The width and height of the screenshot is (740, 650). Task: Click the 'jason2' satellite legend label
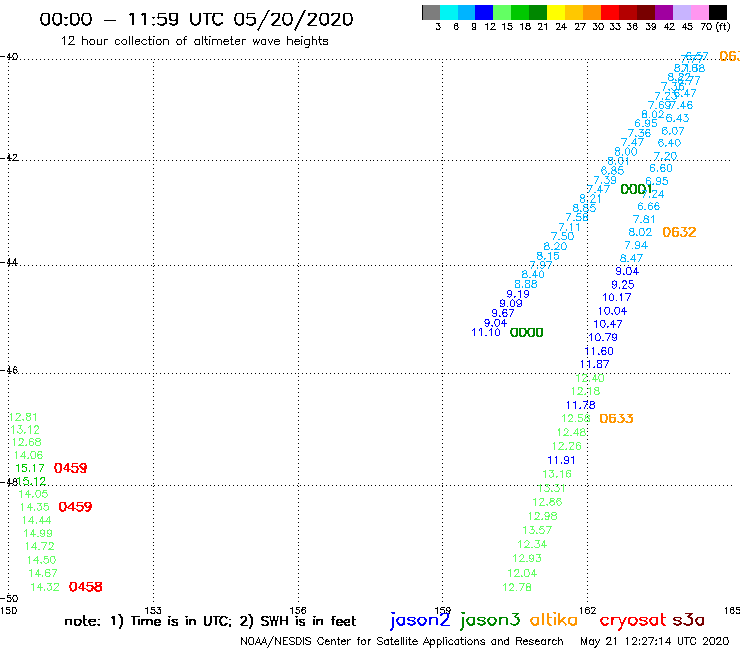coord(420,620)
